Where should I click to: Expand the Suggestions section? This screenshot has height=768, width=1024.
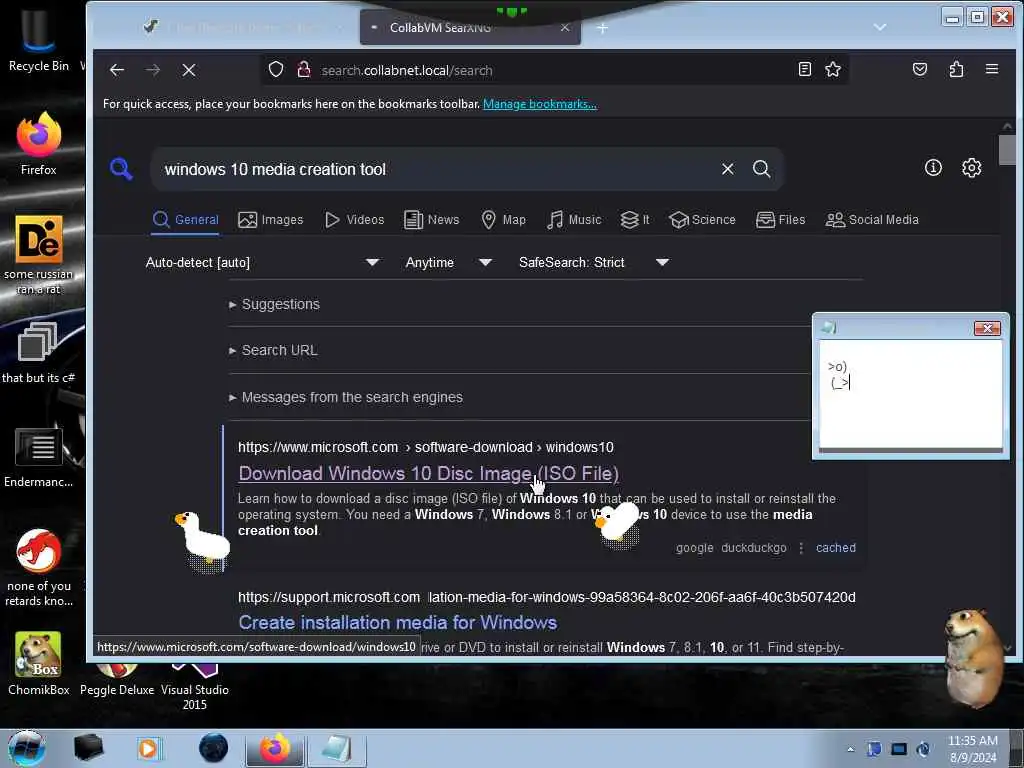coord(274,304)
